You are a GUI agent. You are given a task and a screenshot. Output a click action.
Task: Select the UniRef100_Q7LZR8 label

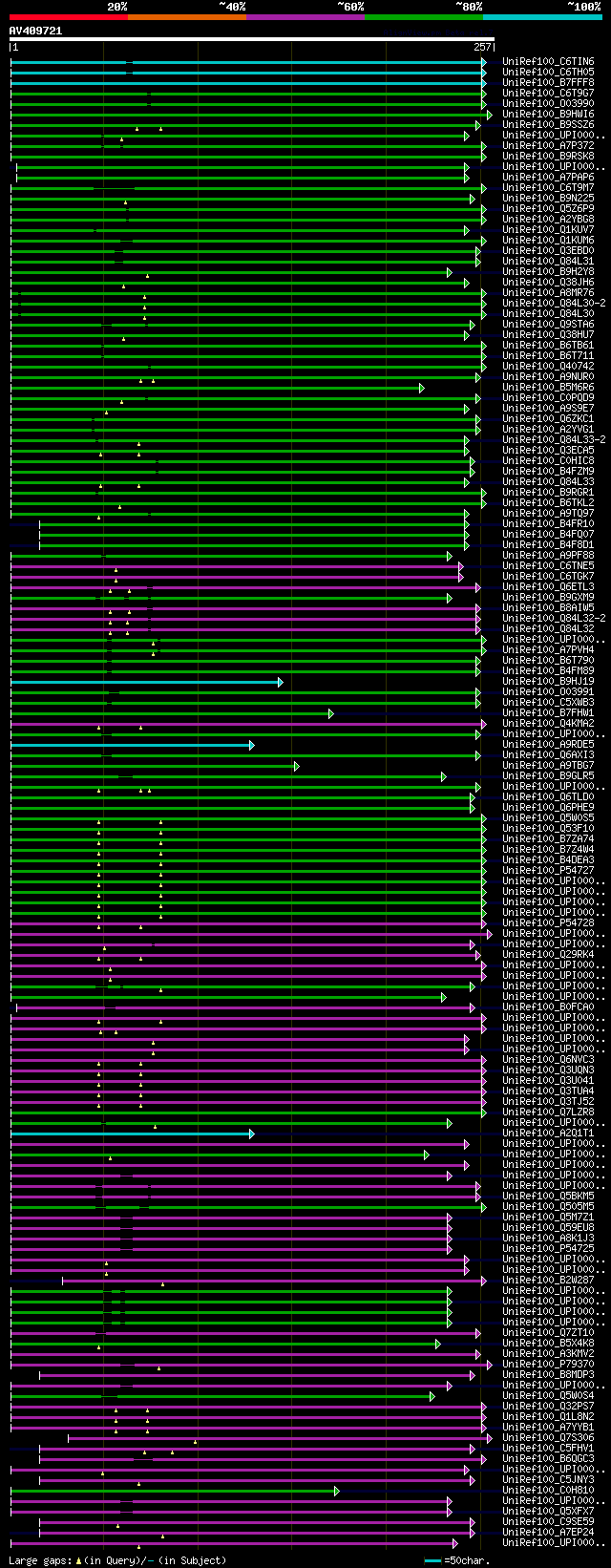point(548,1112)
